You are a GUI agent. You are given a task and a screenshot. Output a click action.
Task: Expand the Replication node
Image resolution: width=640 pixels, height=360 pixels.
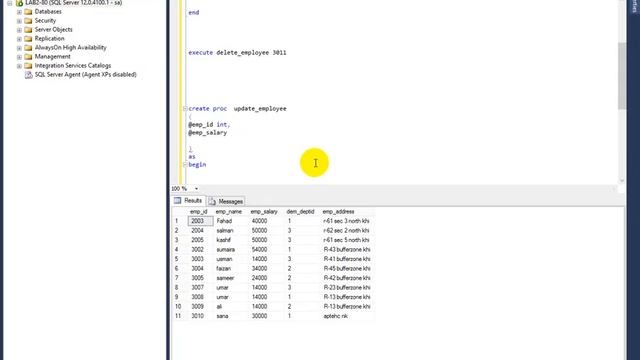19,39
